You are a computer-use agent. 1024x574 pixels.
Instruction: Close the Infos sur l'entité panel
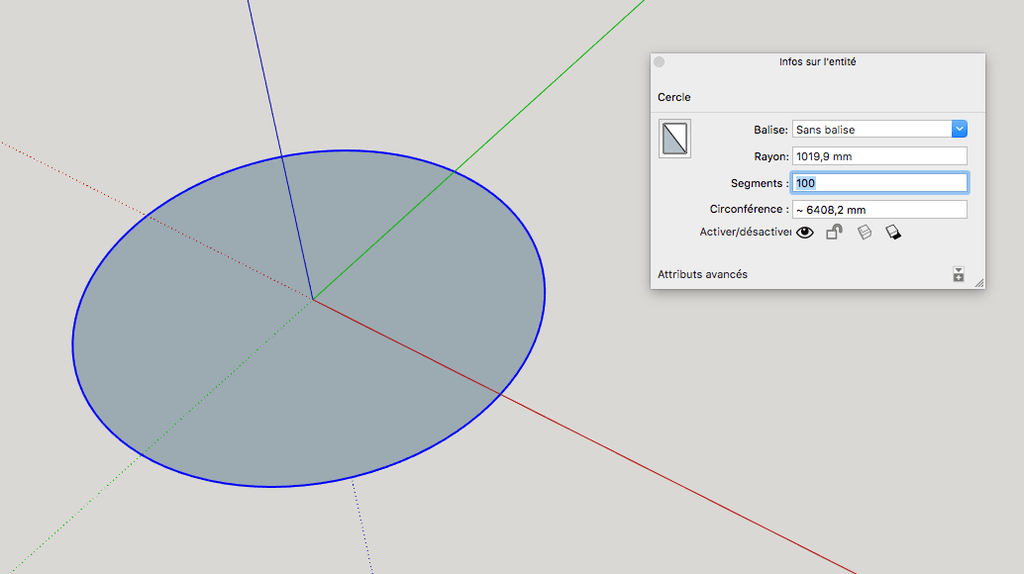(659, 62)
